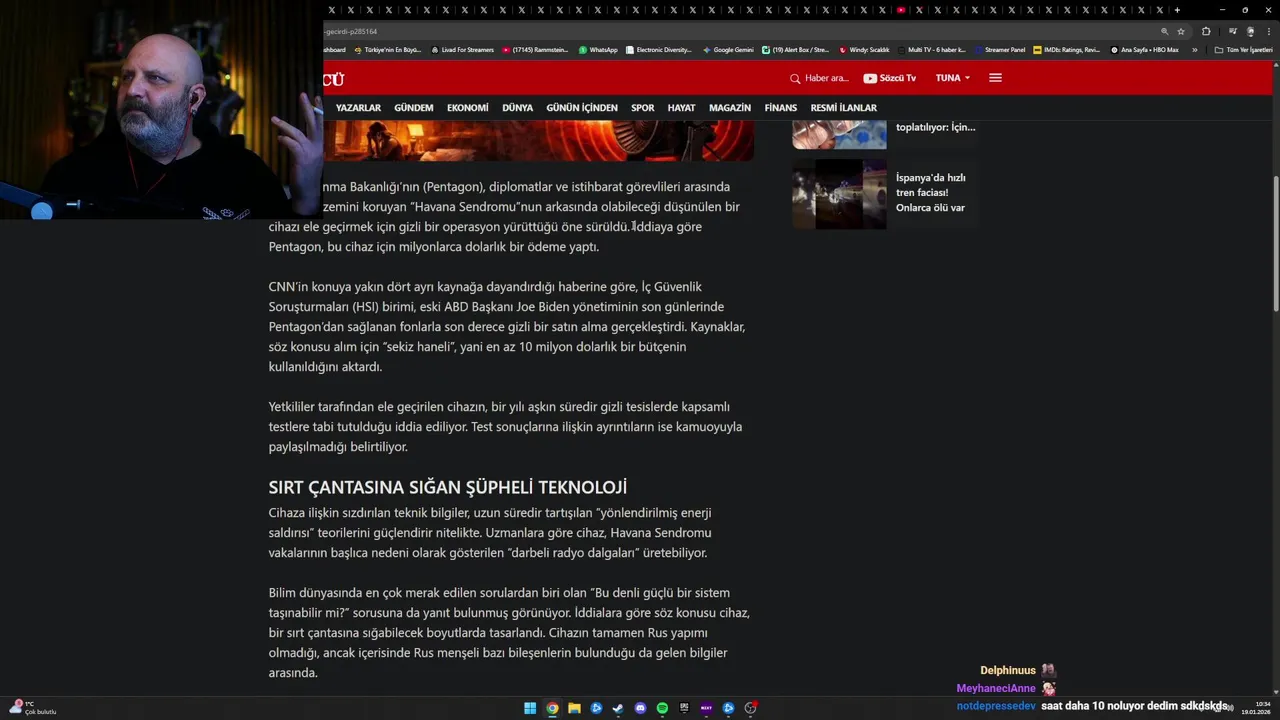The image size is (1280, 720).
Task: Click the page vertical scrollbar thumb
Action: [1275, 242]
